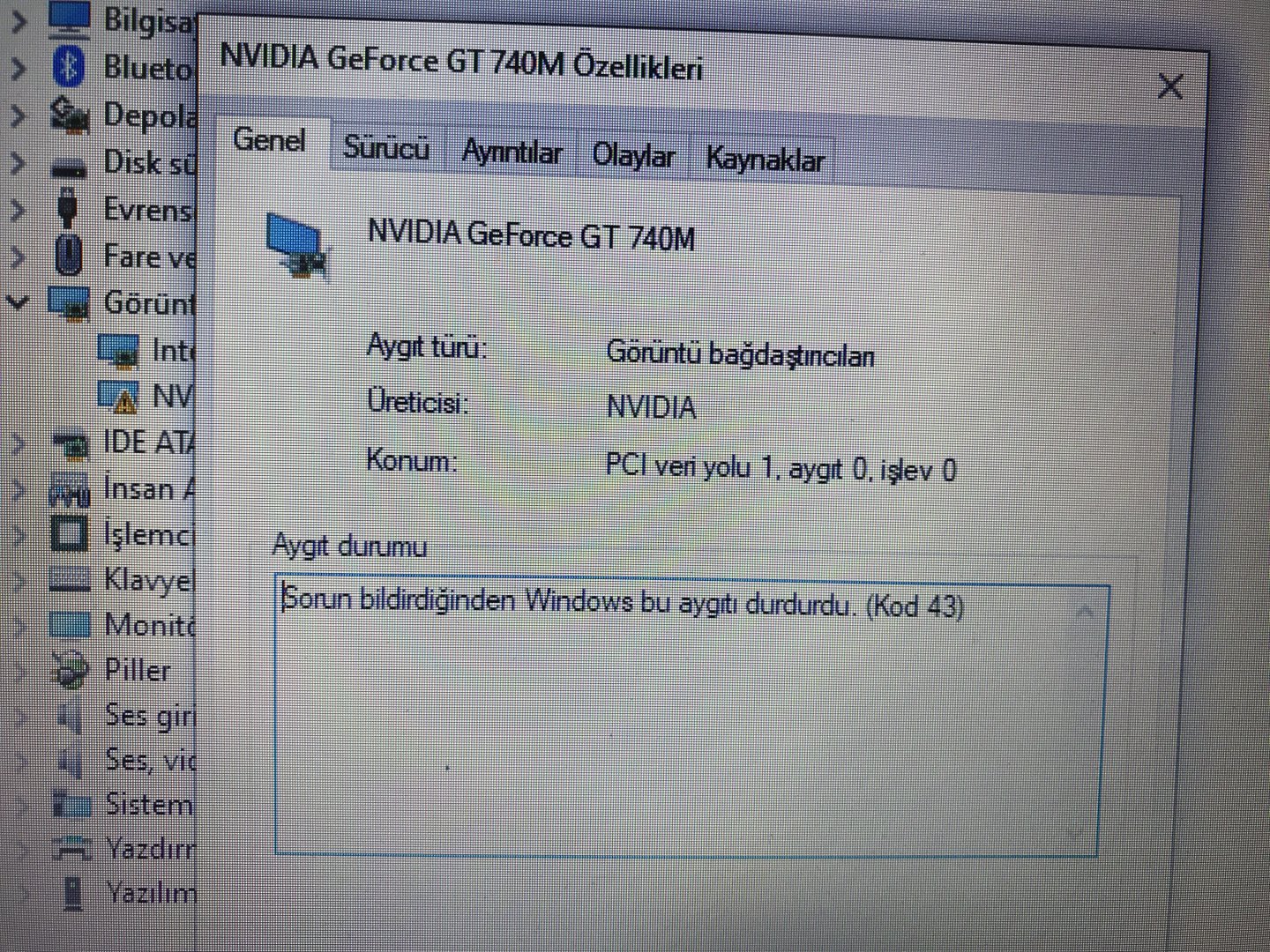Click the 'Üreticisi:' label
This screenshot has width=1270, height=952.
point(417,402)
